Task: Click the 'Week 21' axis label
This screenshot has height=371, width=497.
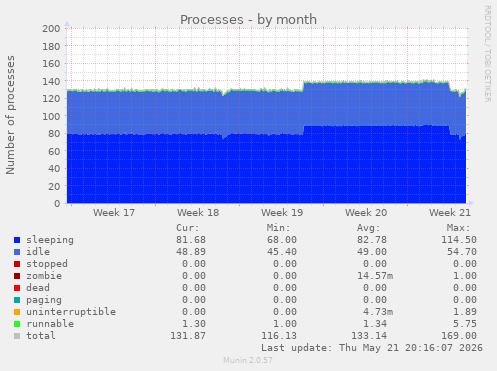Action: pos(450,213)
